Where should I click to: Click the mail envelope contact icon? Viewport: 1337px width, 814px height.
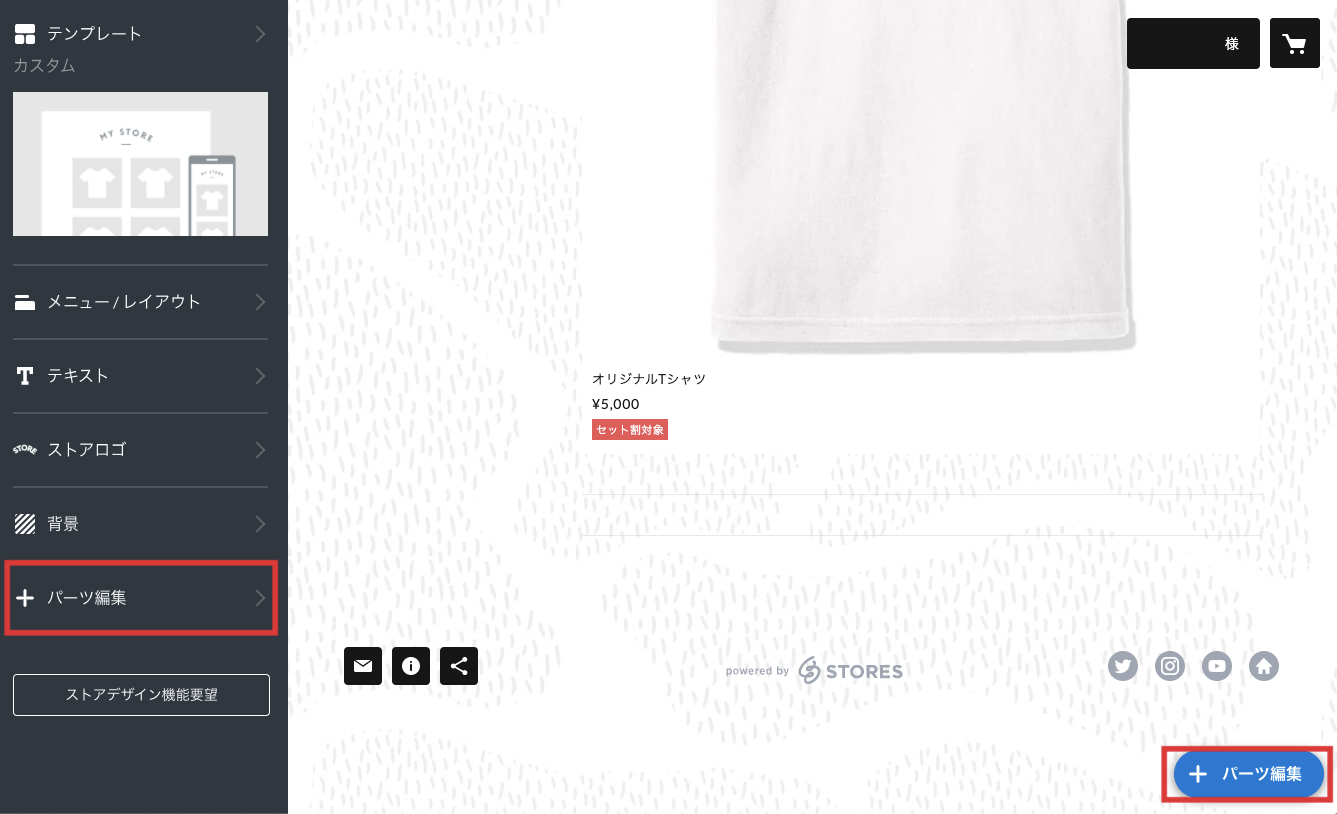pyautogui.click(x=363, y=666)
